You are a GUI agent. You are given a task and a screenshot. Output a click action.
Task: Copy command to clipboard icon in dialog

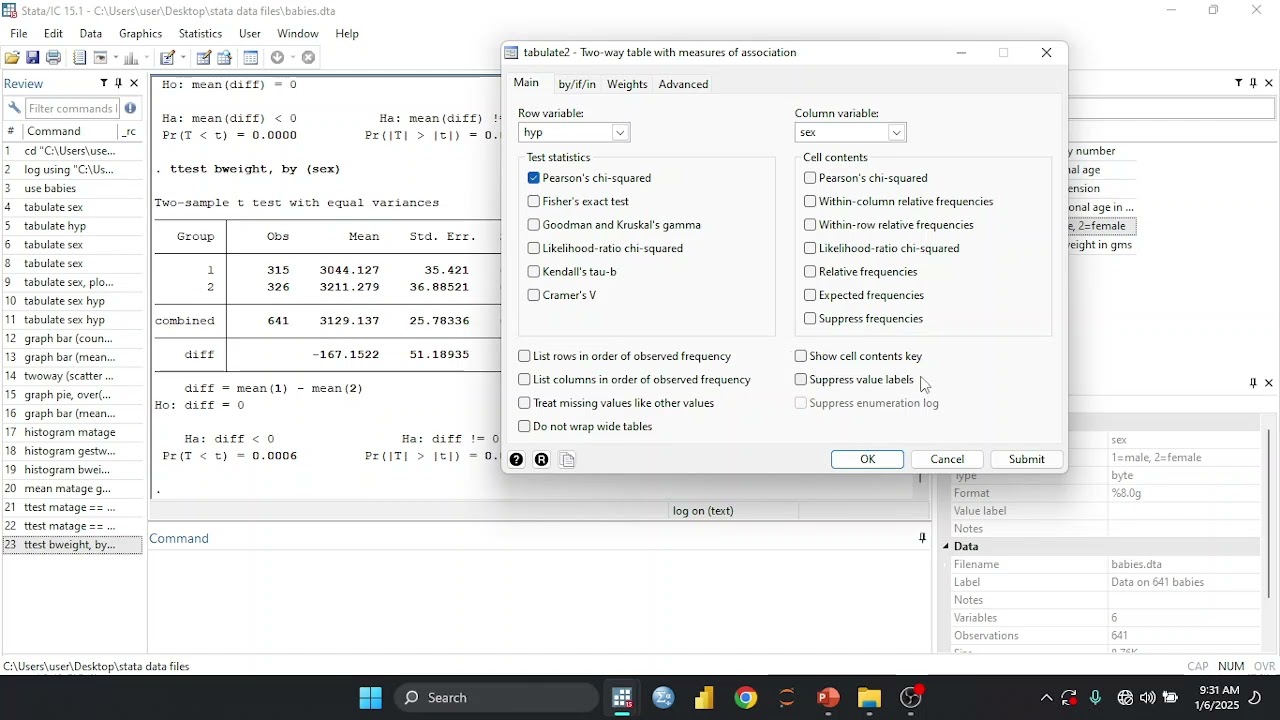[x=568, y=460]
